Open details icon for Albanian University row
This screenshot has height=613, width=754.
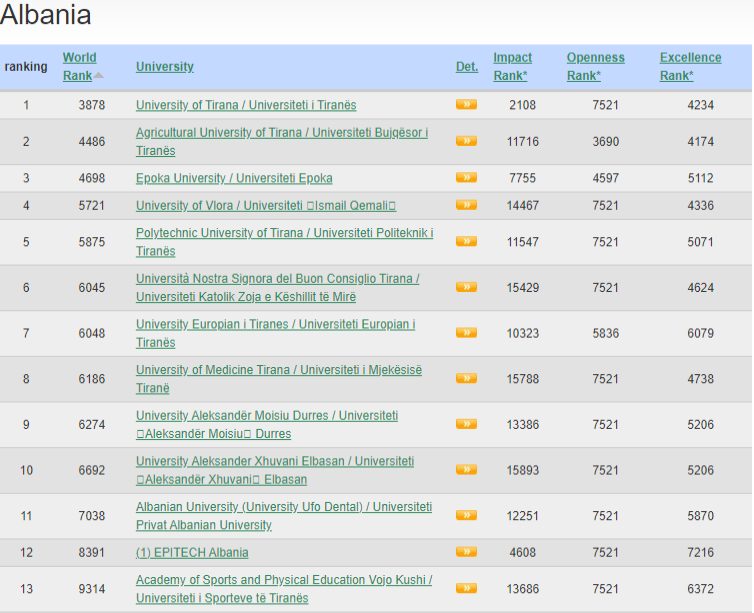coord(465,516)
